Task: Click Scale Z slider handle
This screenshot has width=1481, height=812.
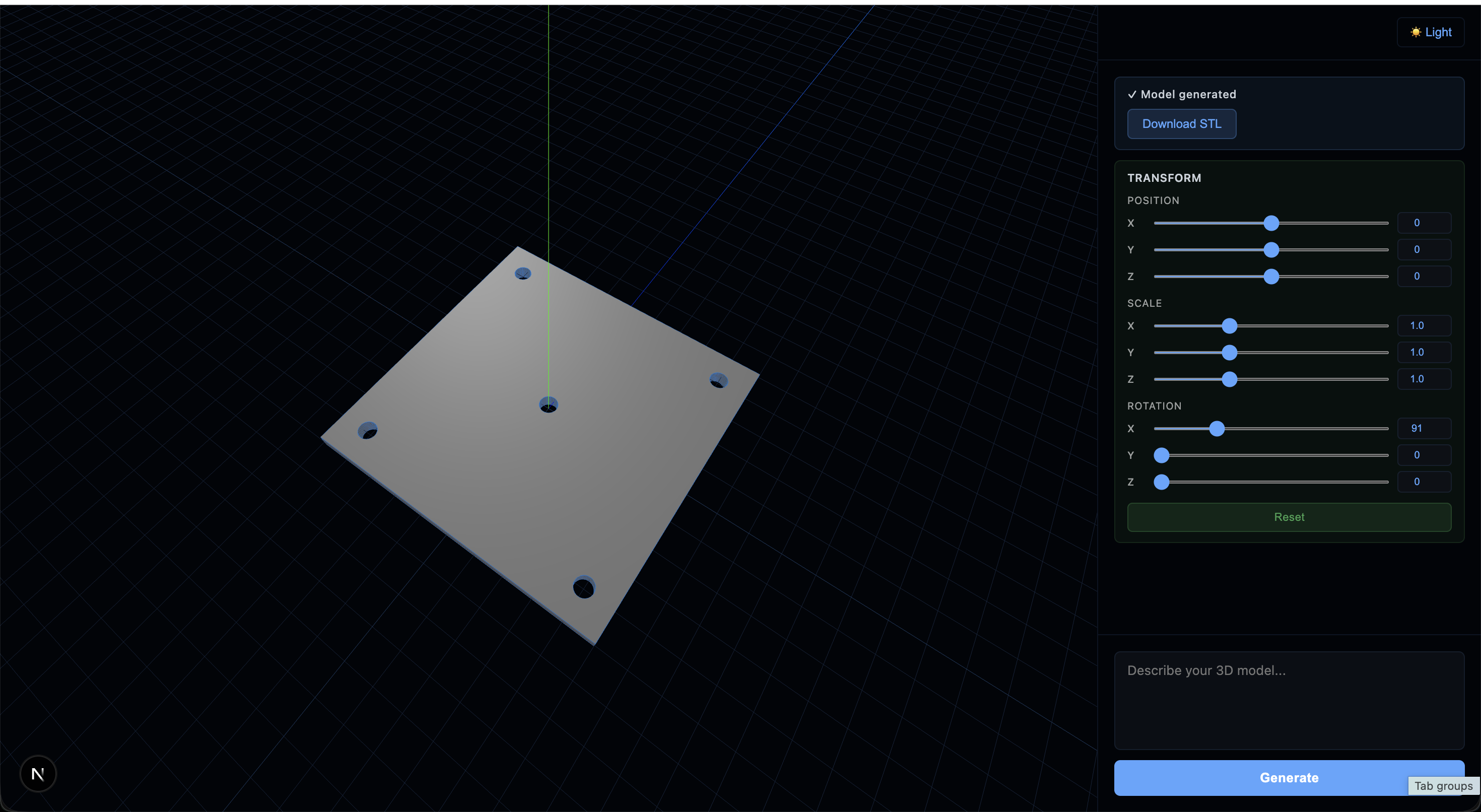Action: [x=1229, y=379]
